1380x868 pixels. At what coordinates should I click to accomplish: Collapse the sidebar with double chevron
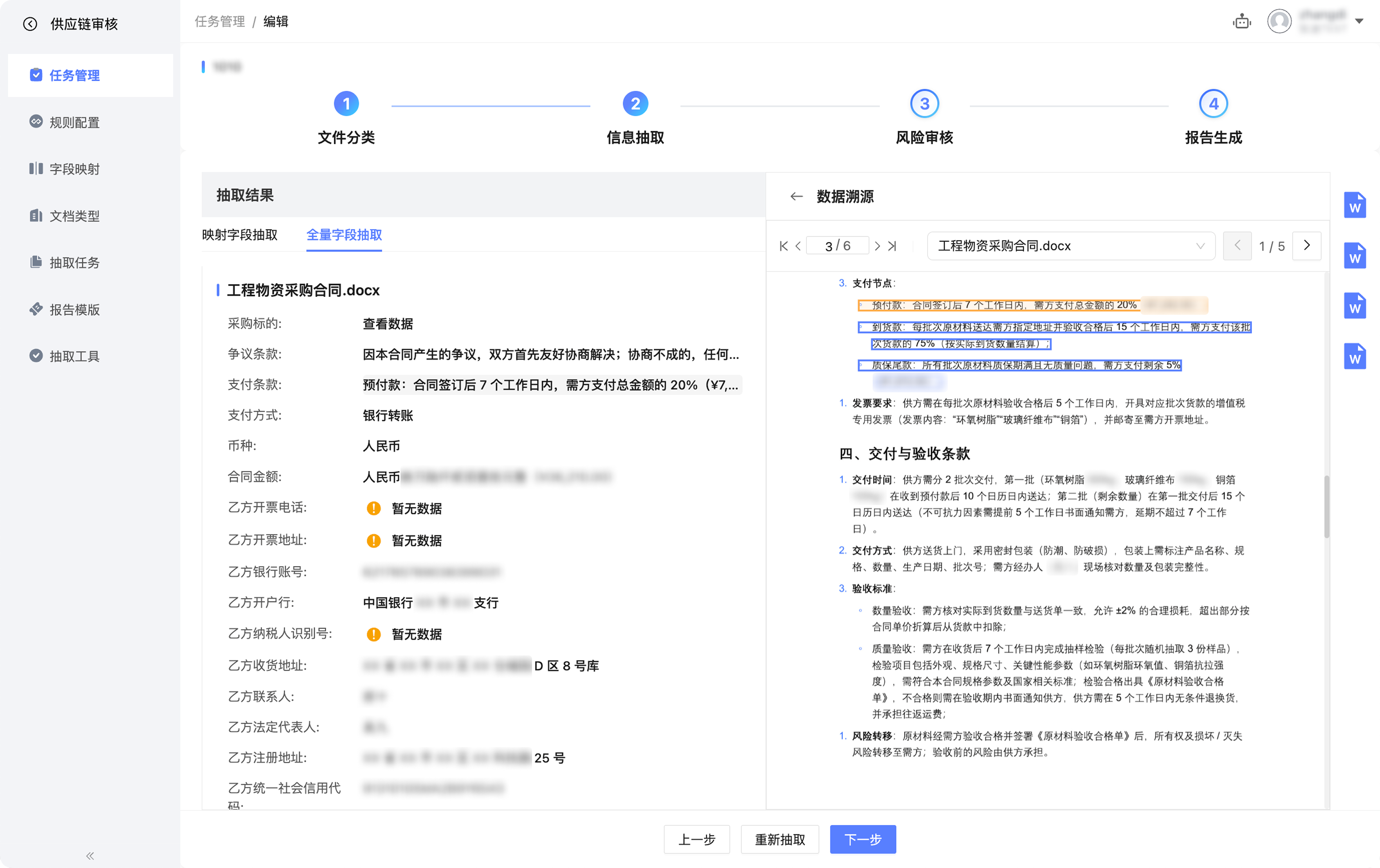[x=90, y=856]
